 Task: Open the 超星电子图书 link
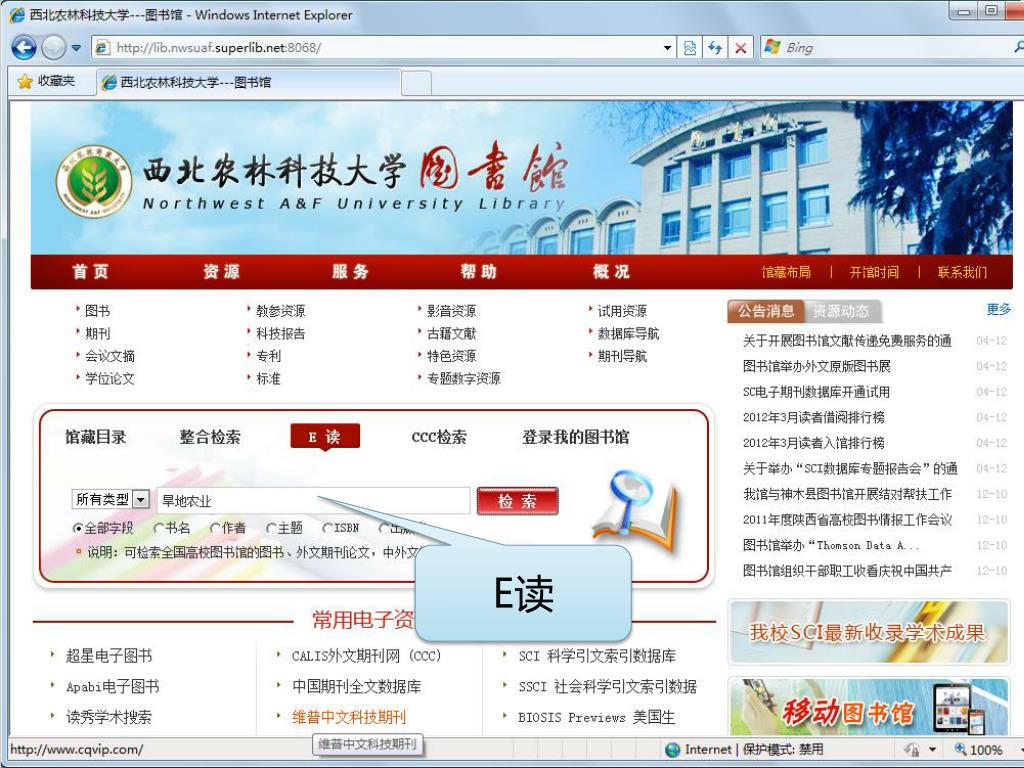click(x=108, y=656)
